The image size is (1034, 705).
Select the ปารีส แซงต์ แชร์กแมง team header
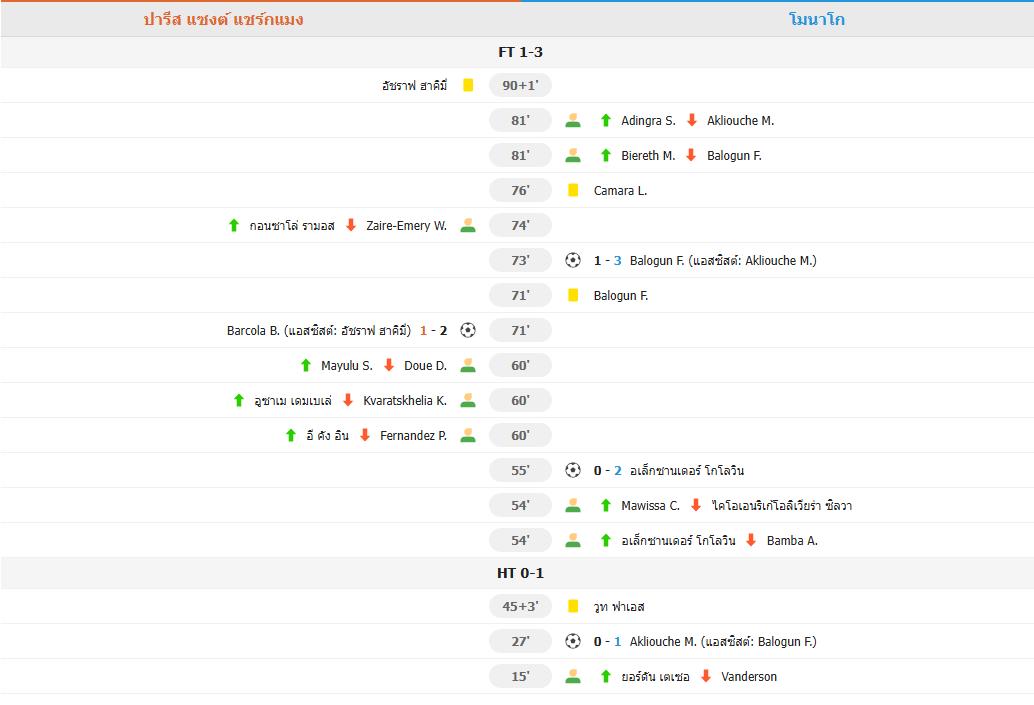[x=223, y=19]
